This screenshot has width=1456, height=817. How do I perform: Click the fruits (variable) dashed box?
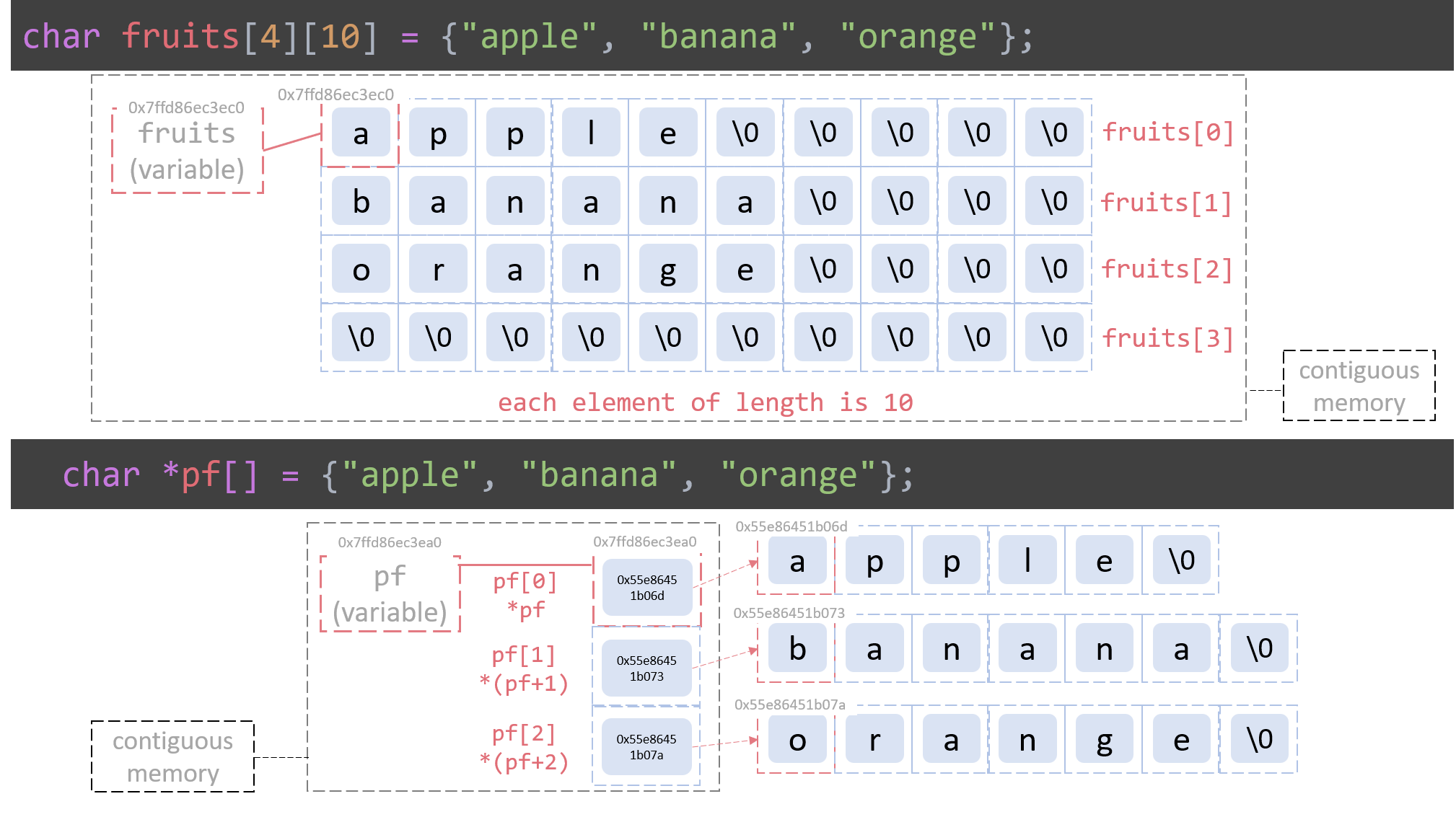(x=187, y=150)
